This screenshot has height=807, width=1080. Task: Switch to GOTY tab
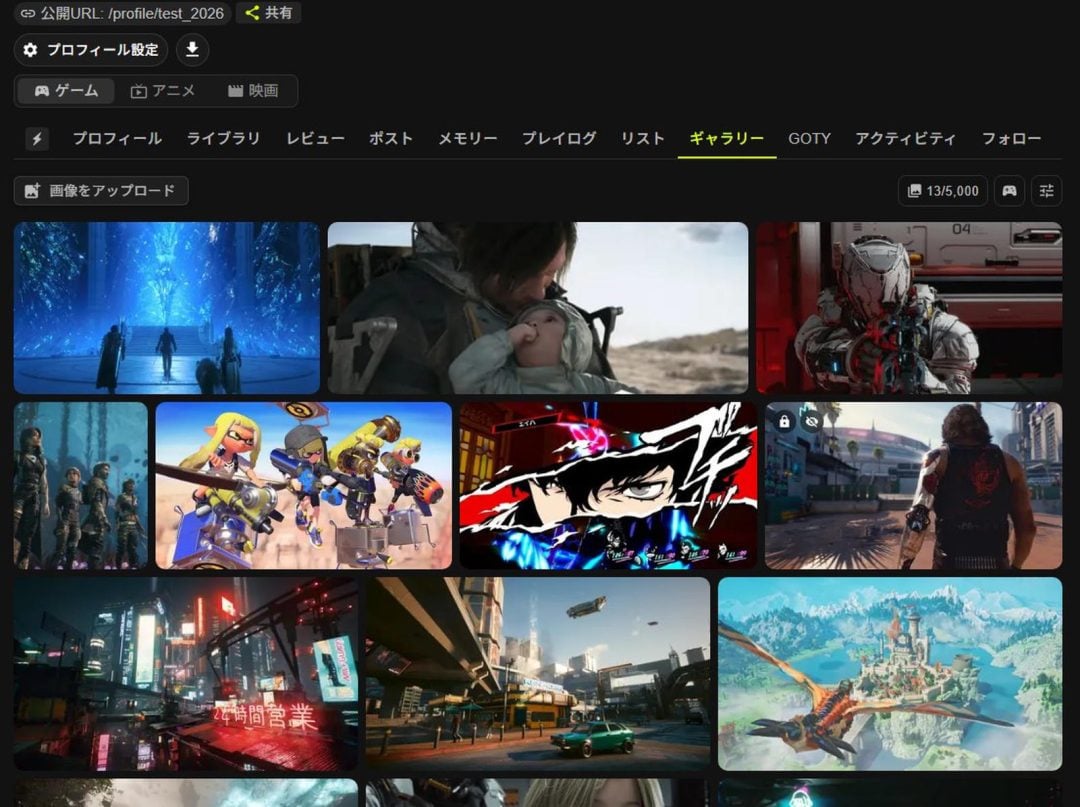809,138
